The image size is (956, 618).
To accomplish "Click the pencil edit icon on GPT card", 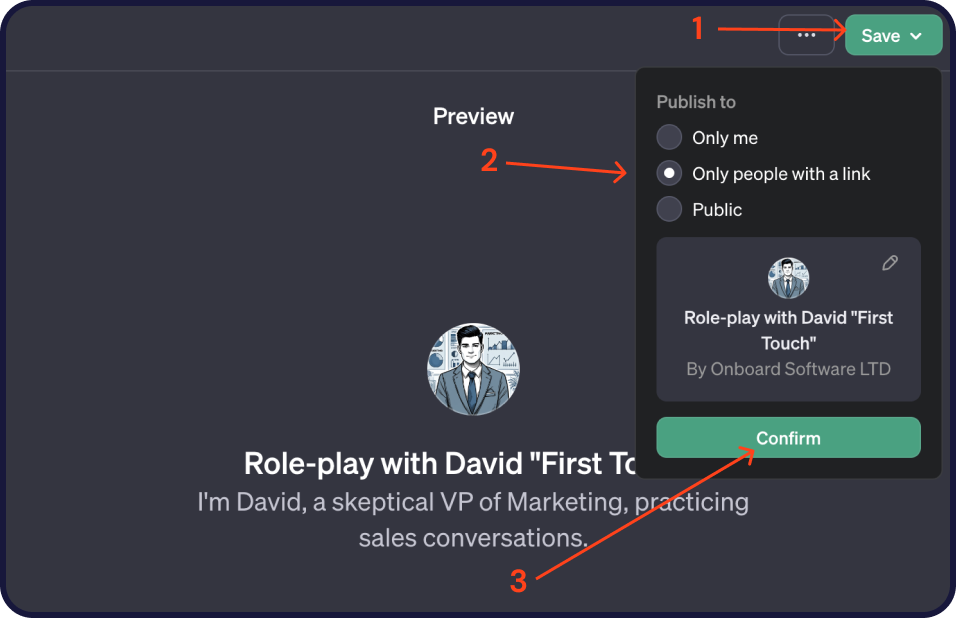I will [x=890, y=263].
